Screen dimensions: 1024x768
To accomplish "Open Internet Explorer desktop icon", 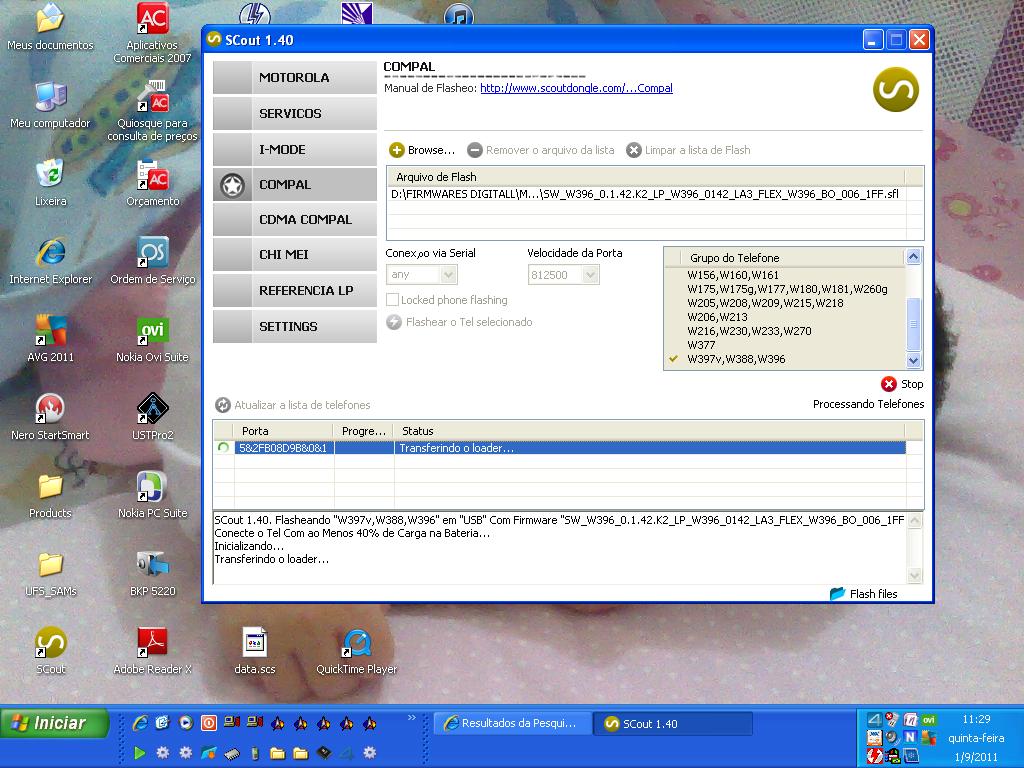I will pyautogui.click(x=50, y=261).
